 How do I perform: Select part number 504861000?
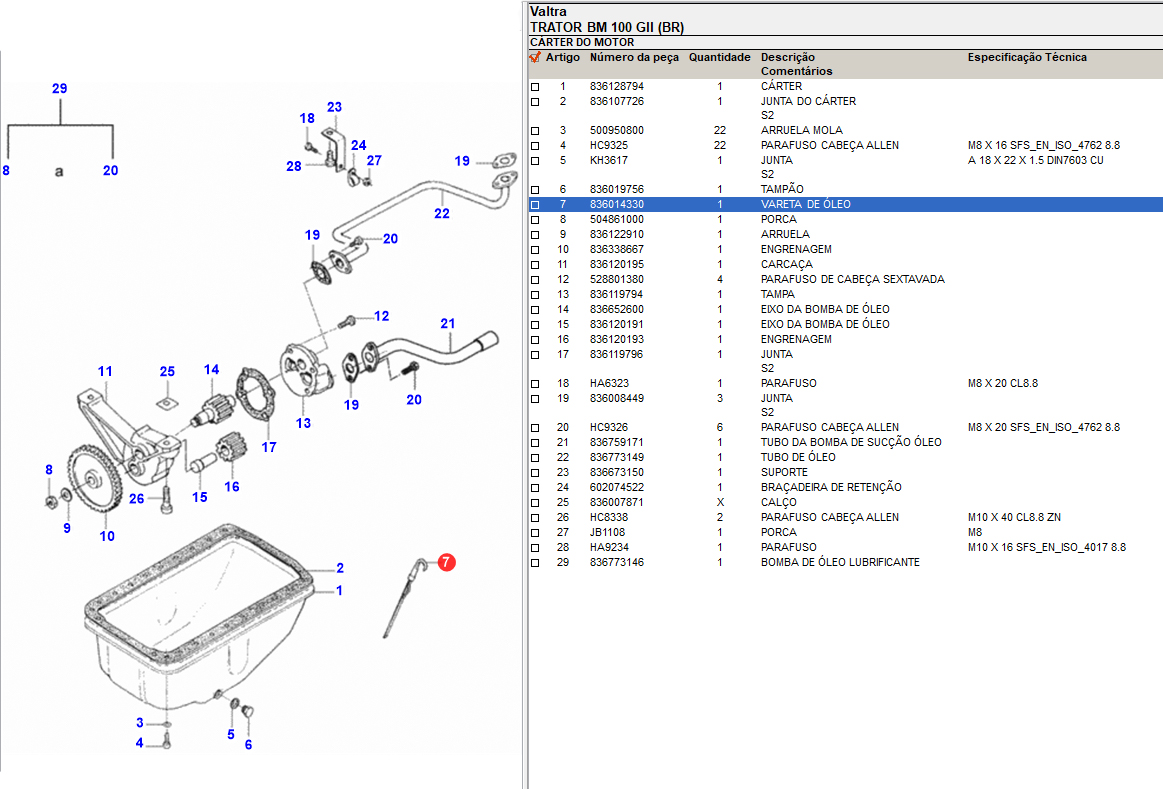617,219
